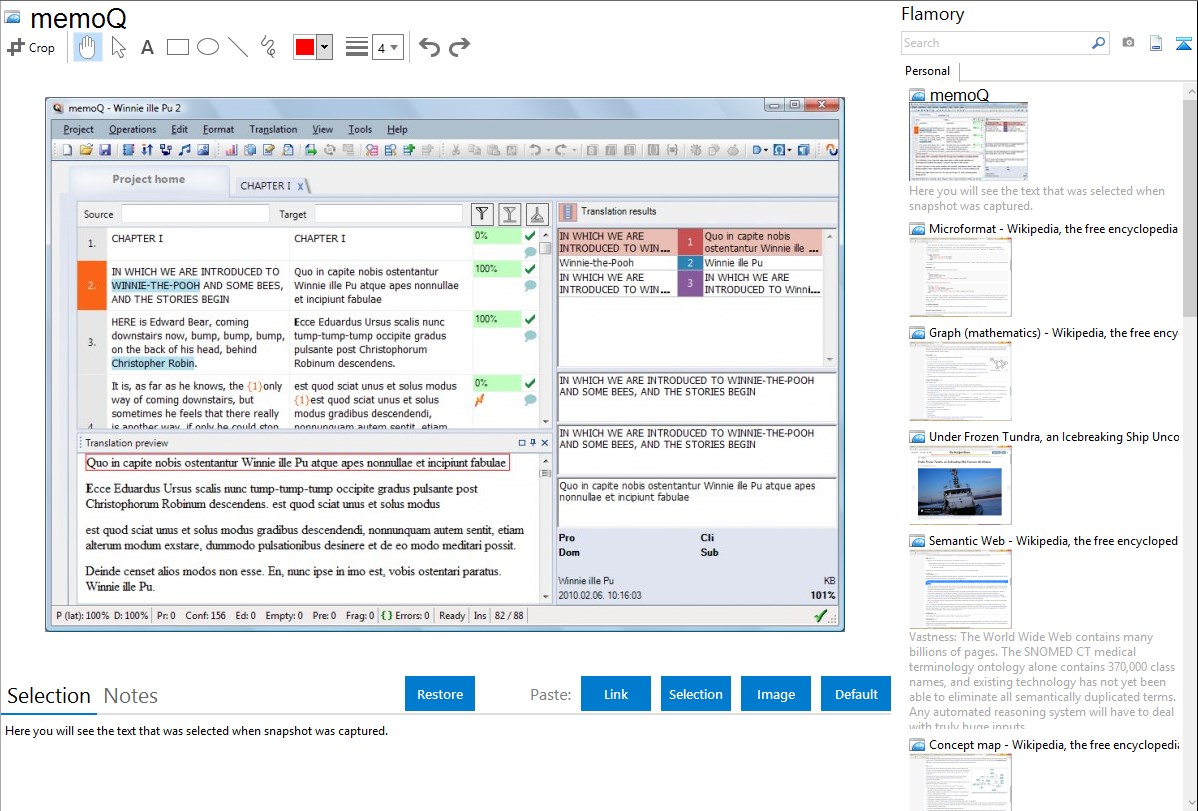The height and width of the screenshot is (811, 1198).
Task: Select the Concept map snapshot title
Action: pos(1054,744)
